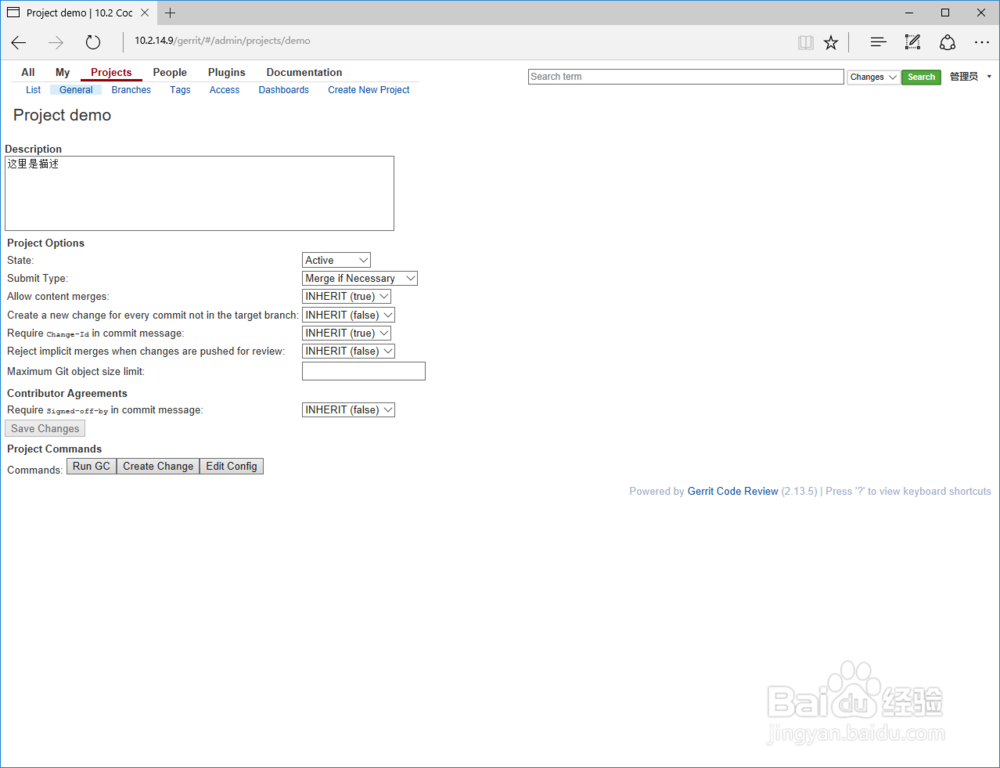This screenshot has width=1000, height=768.
Task: Go to the projects List submenu
Action: 33,90
